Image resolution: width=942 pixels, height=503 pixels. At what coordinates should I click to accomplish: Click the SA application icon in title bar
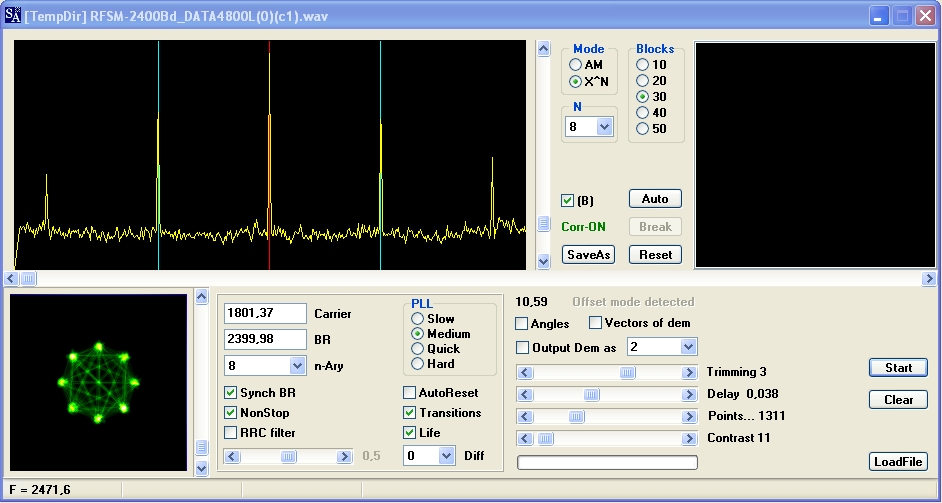click(x=13, y=16)
